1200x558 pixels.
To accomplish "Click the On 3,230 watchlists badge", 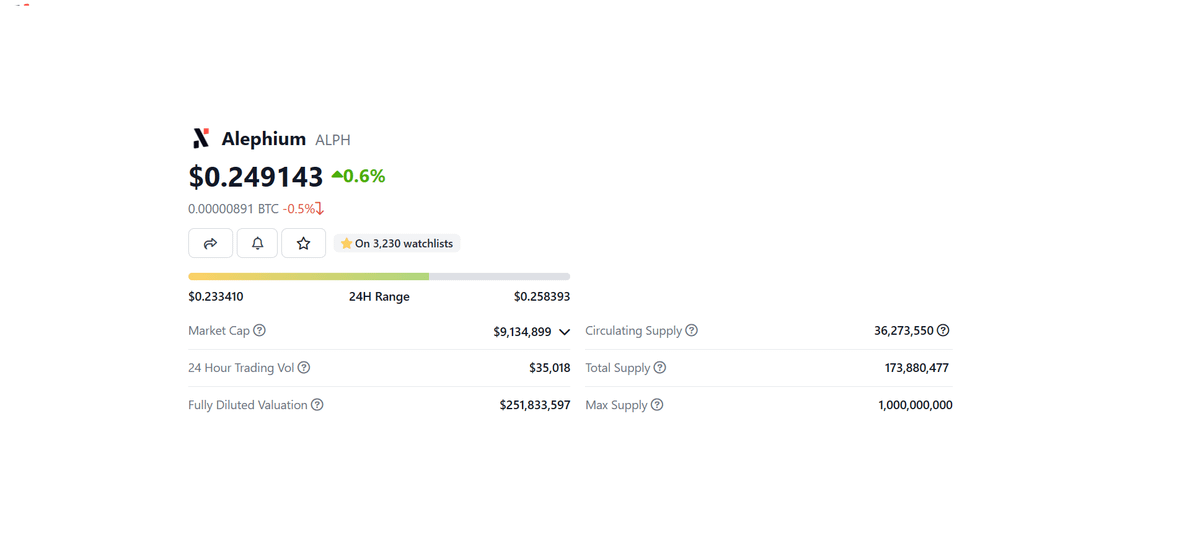I will pos(397,243).
